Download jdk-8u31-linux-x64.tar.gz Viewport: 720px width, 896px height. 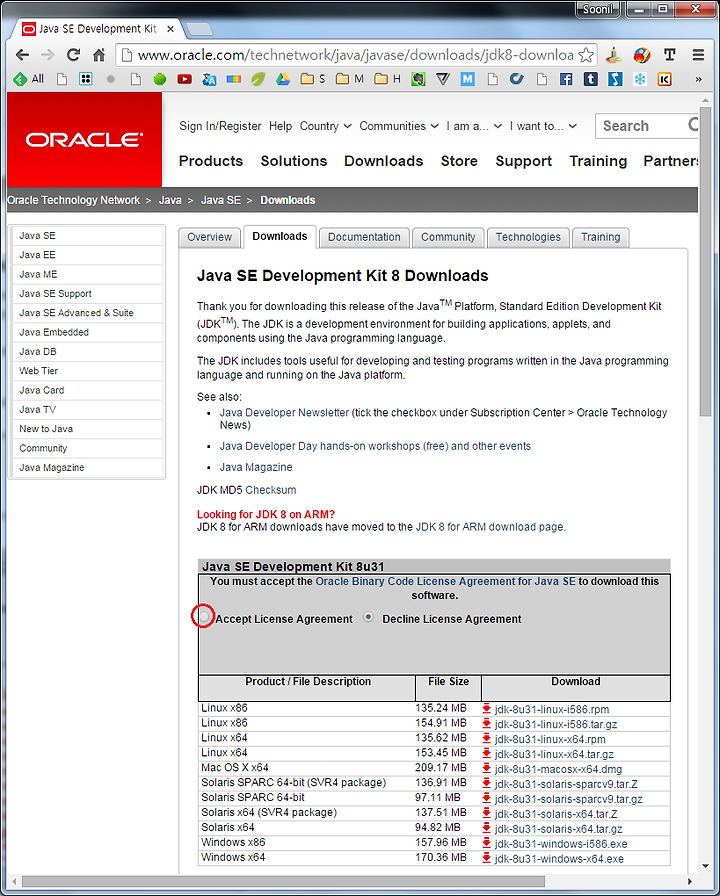coord(554,754)
